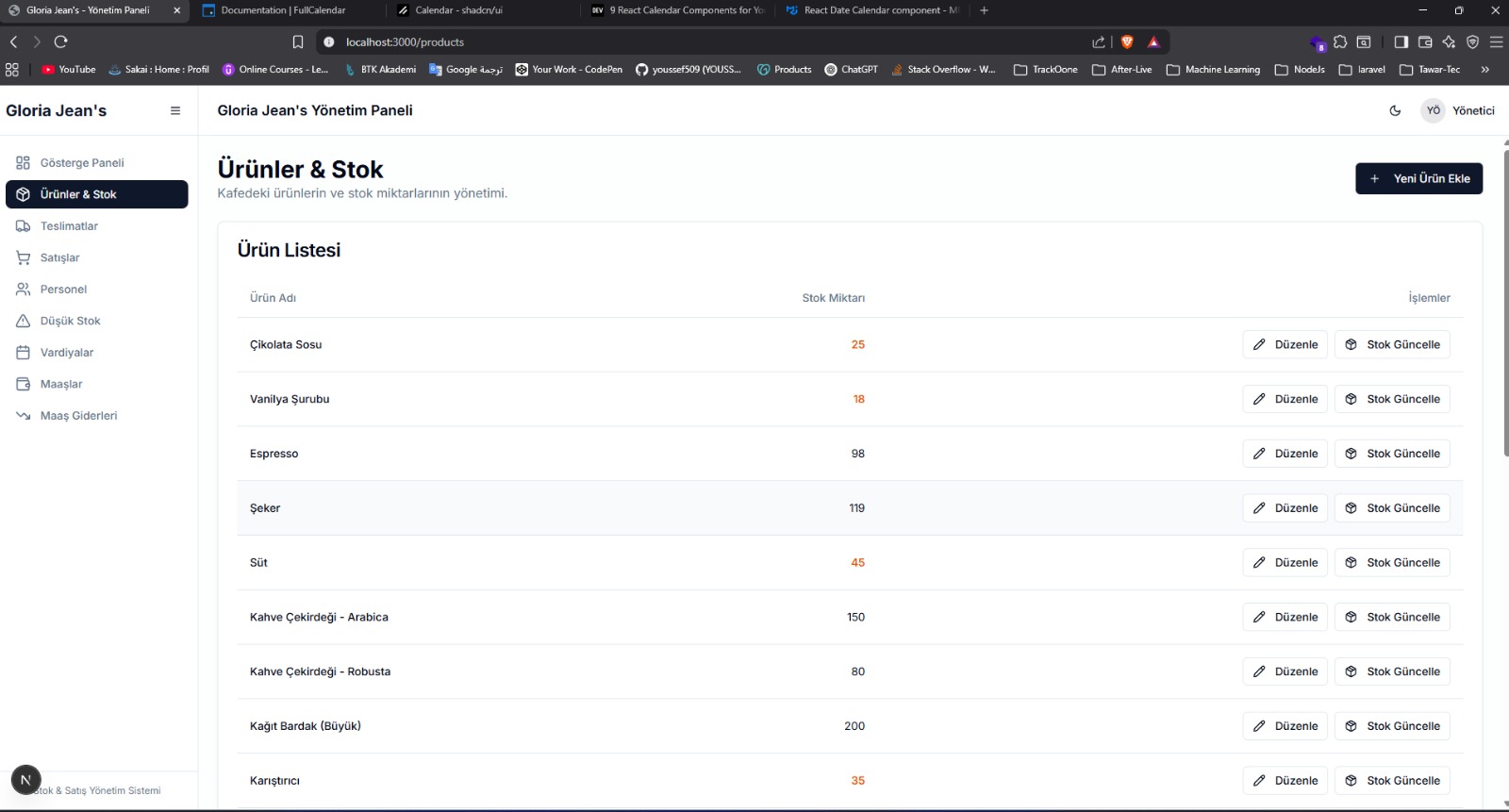Update stock for Kahve Çekirdeği - Robusta
The height and width of the screenshot is (812, 1509).
tap(1392, 671)
